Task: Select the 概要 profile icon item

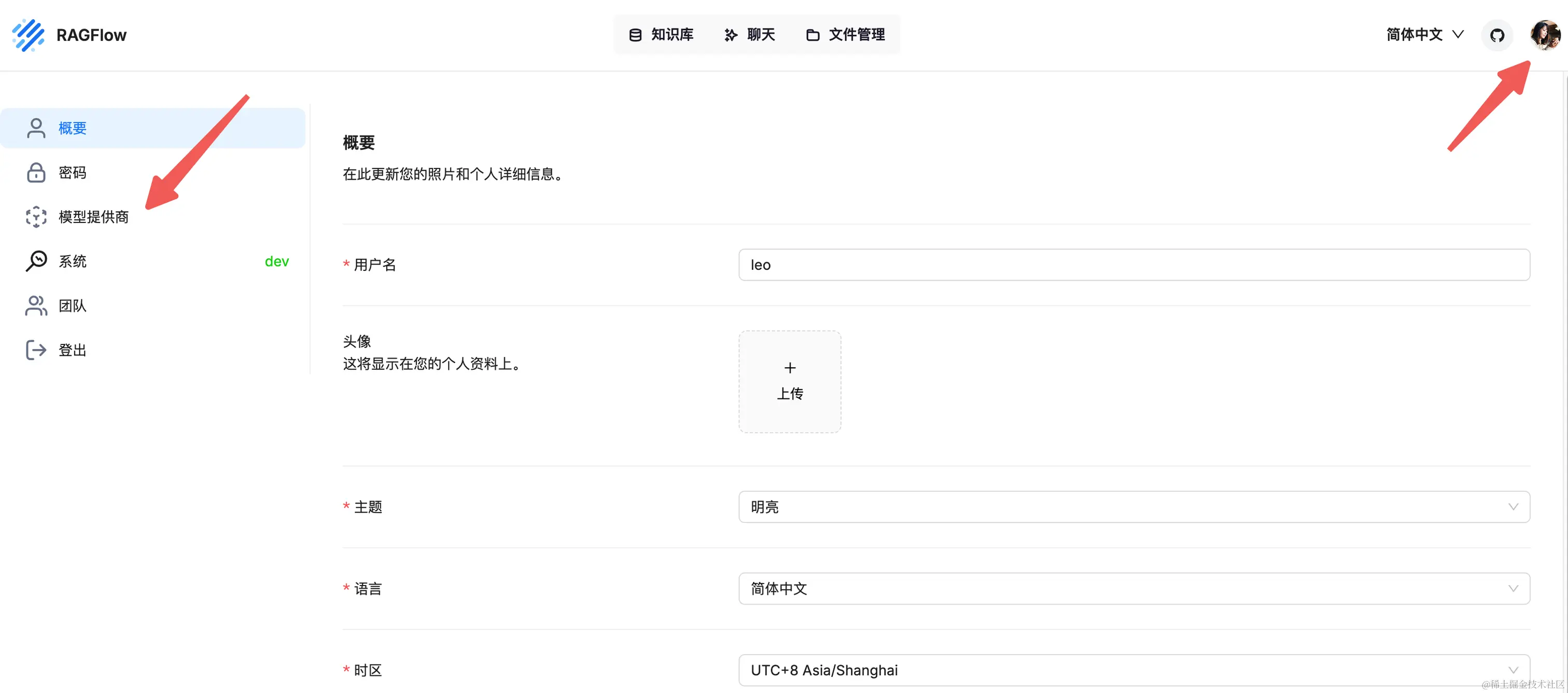Action: [36, 128]
